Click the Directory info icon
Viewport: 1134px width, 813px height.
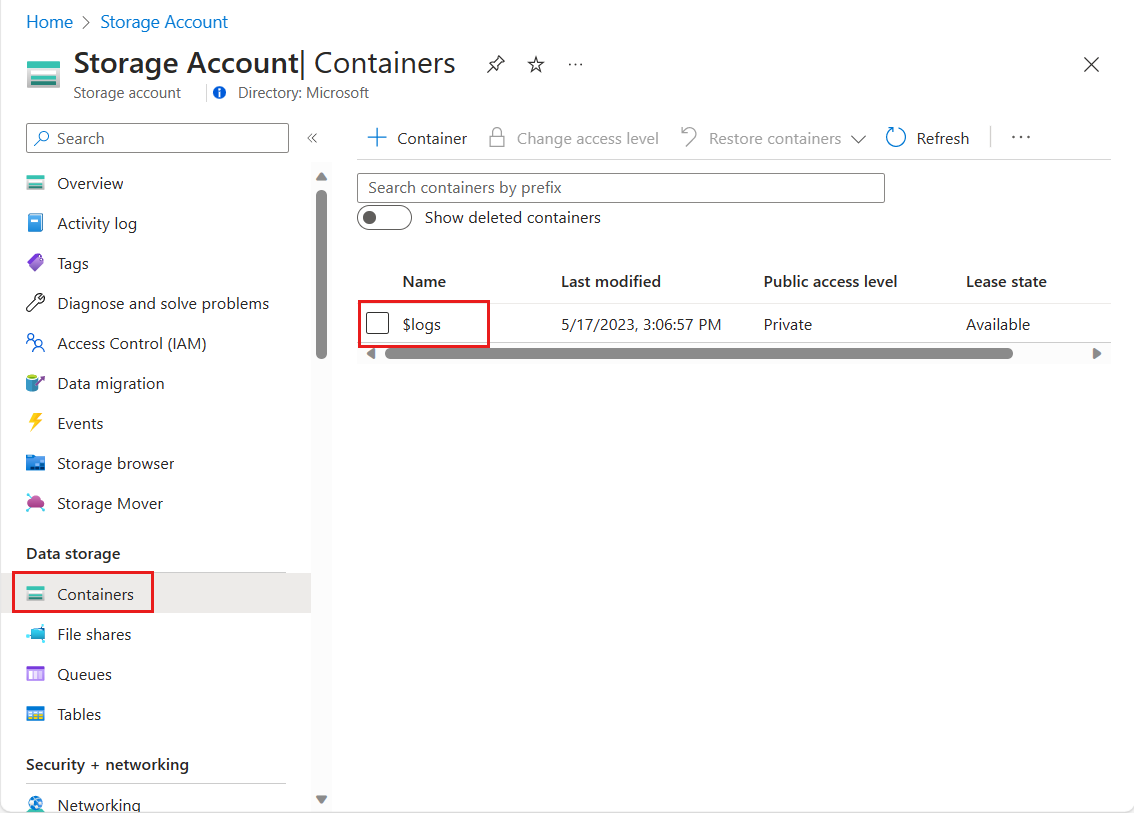pos(220,93)
